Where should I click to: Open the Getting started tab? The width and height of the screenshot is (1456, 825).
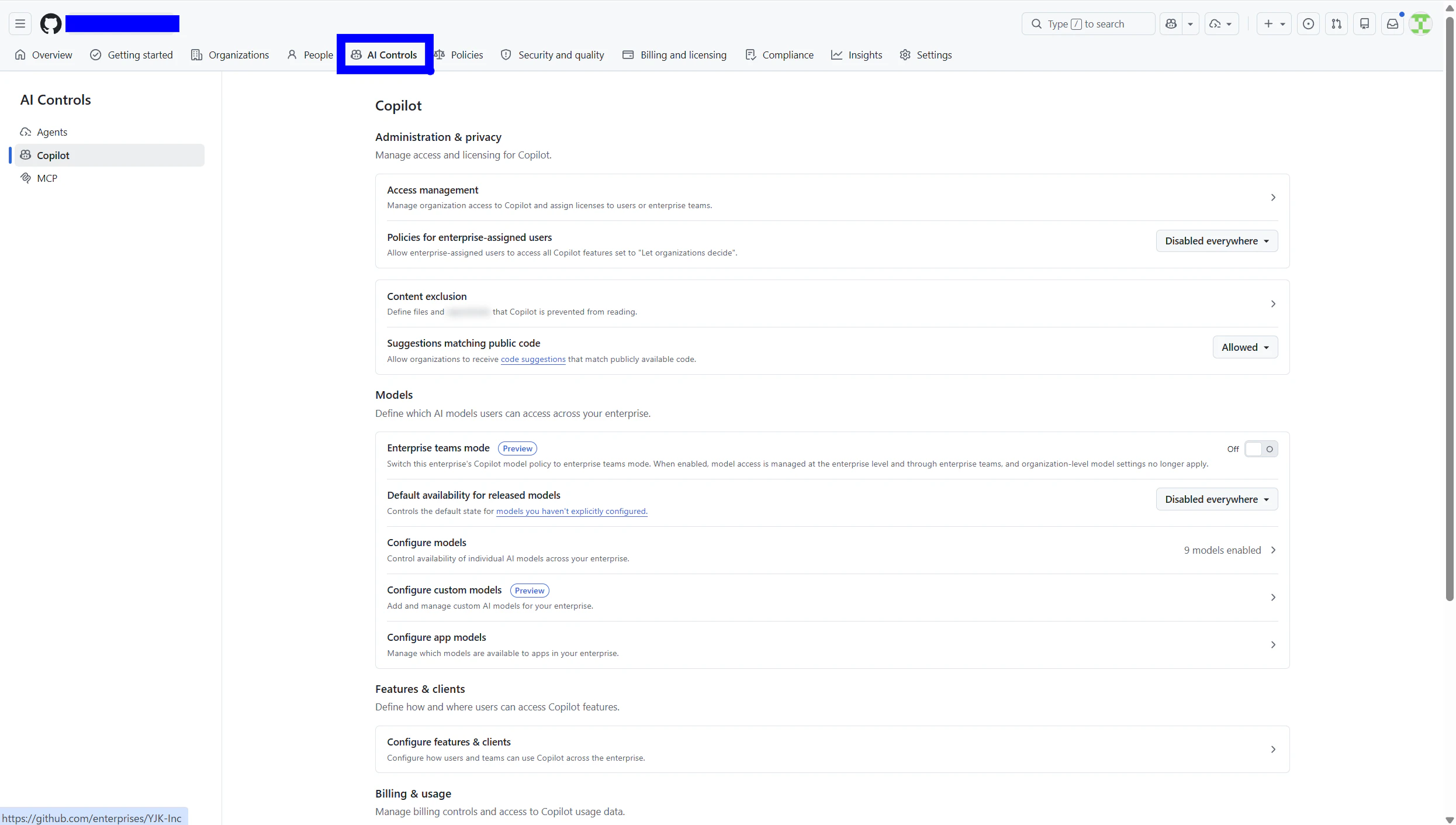click(132, 55)
